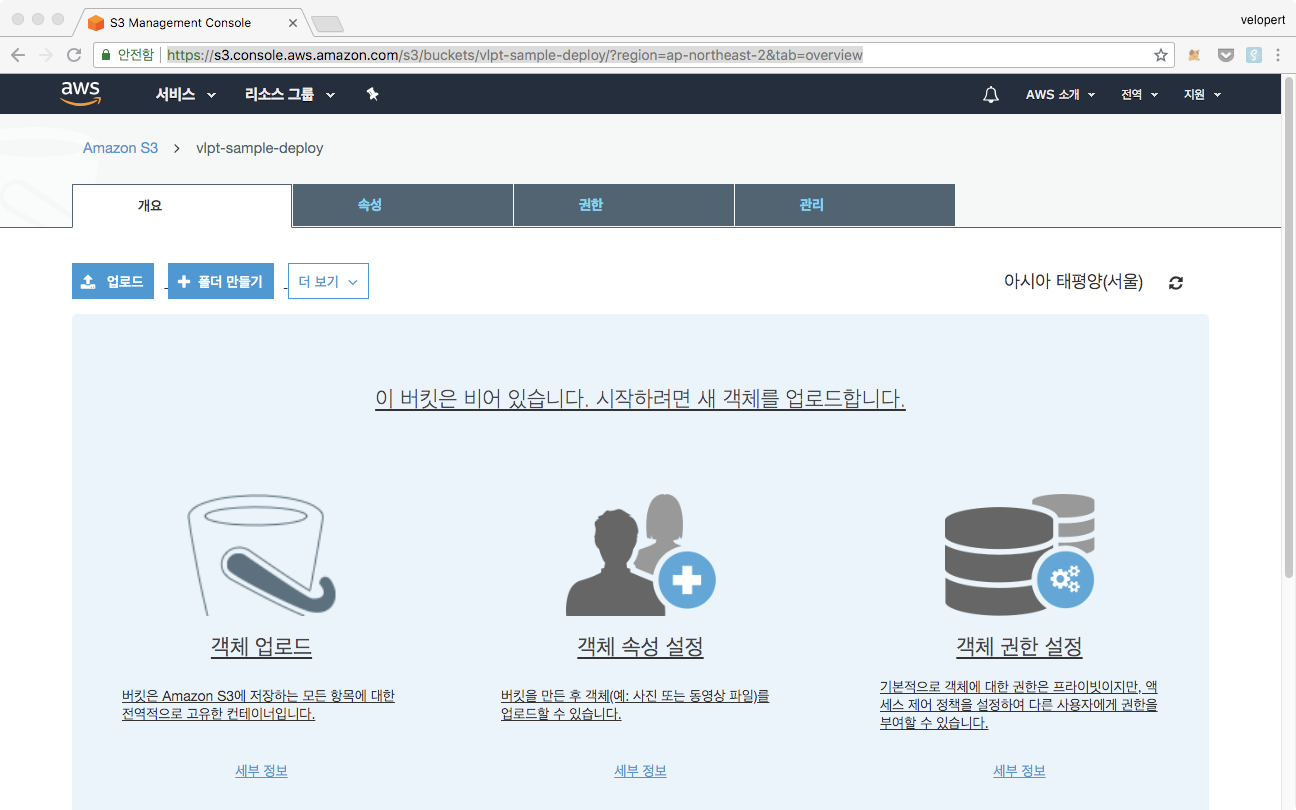
Task: Click the vlpt-sample-deploy breadcrumb text
Action: tap(260, 148)
